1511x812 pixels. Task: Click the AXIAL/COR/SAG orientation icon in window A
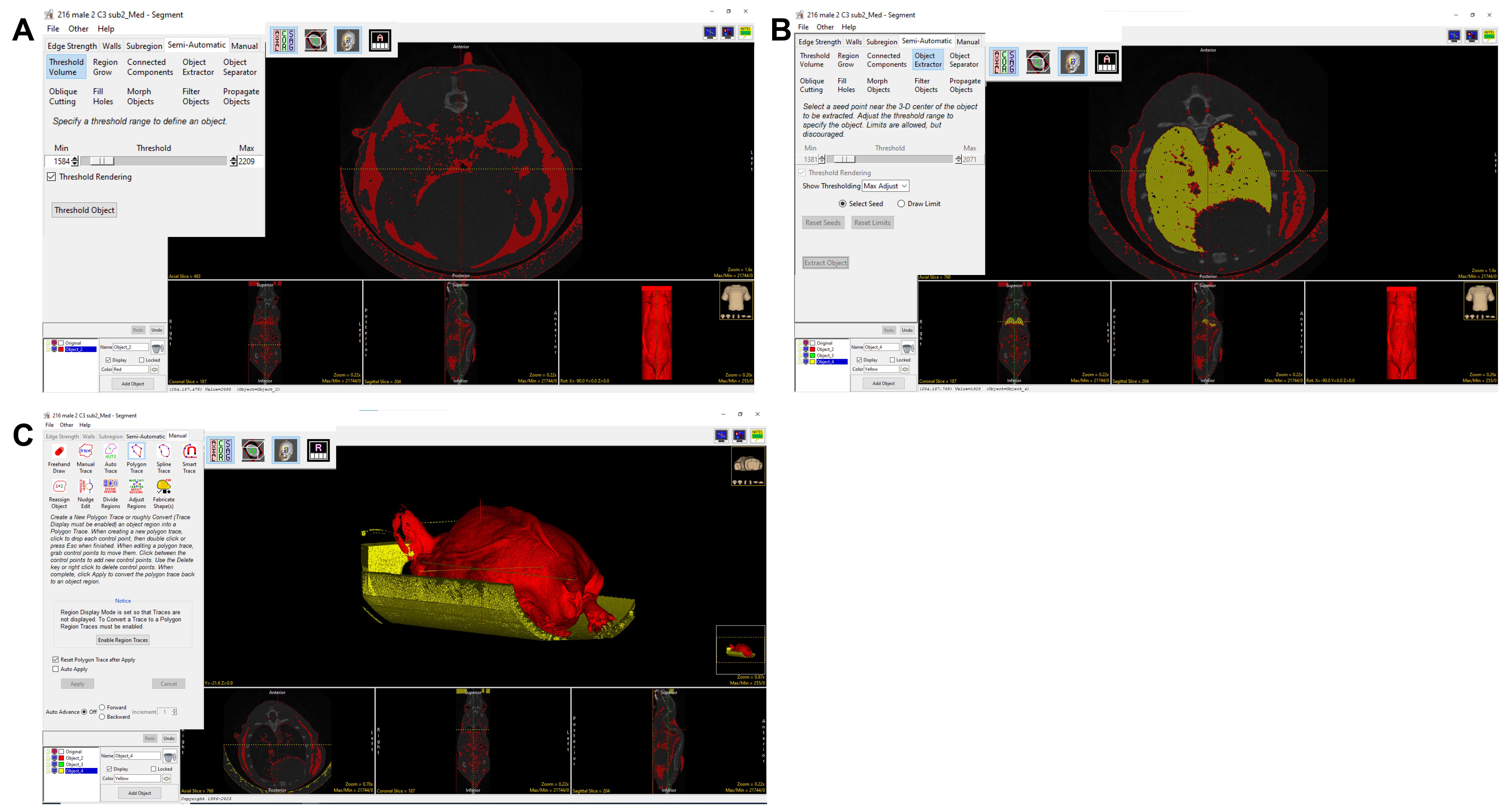(x=284, y=41)
